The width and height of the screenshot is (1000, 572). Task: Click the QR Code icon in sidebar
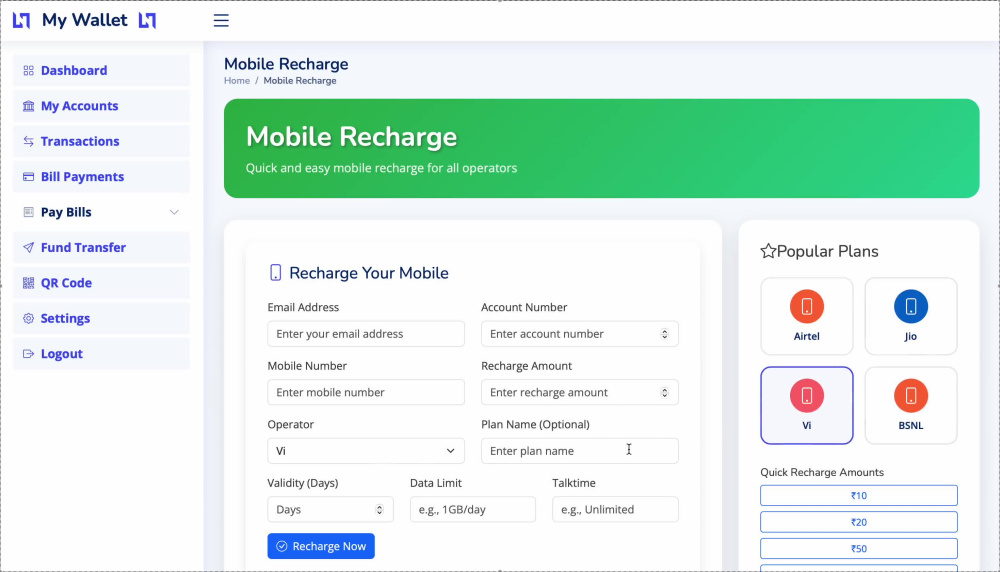[x=29, y=283]
